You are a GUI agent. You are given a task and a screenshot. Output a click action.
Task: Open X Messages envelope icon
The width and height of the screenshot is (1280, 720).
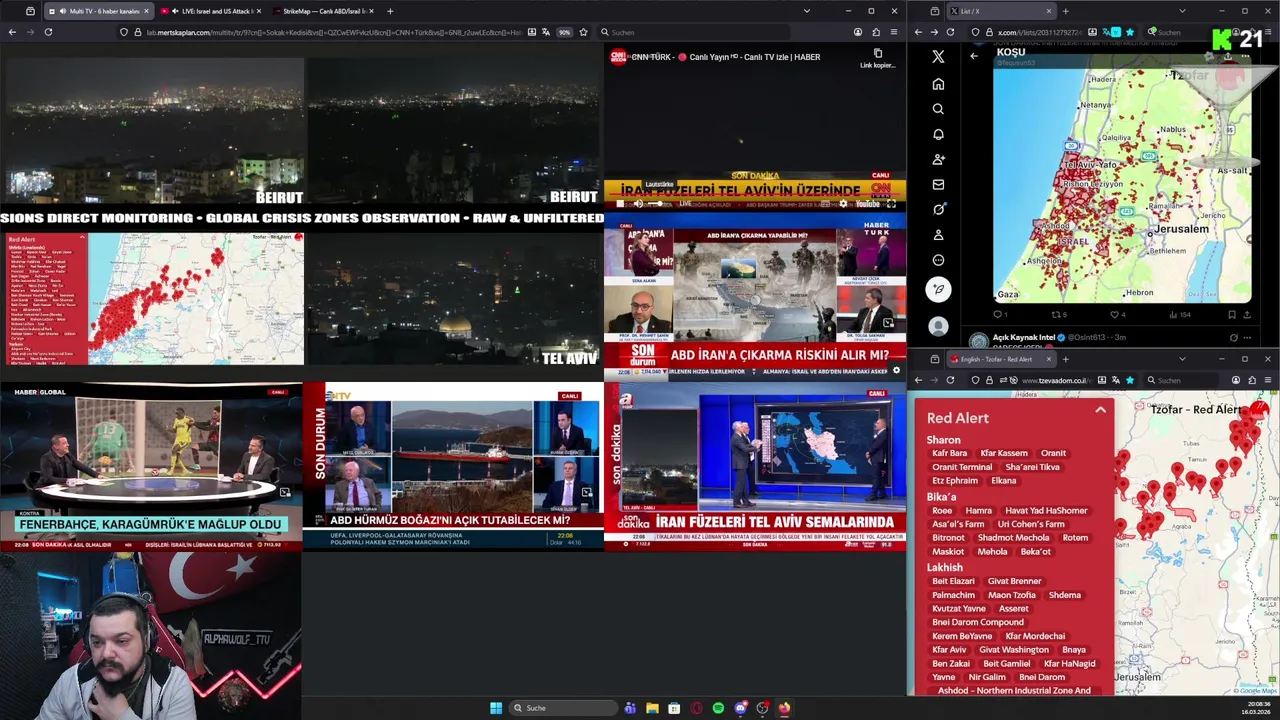pos(938,184)
